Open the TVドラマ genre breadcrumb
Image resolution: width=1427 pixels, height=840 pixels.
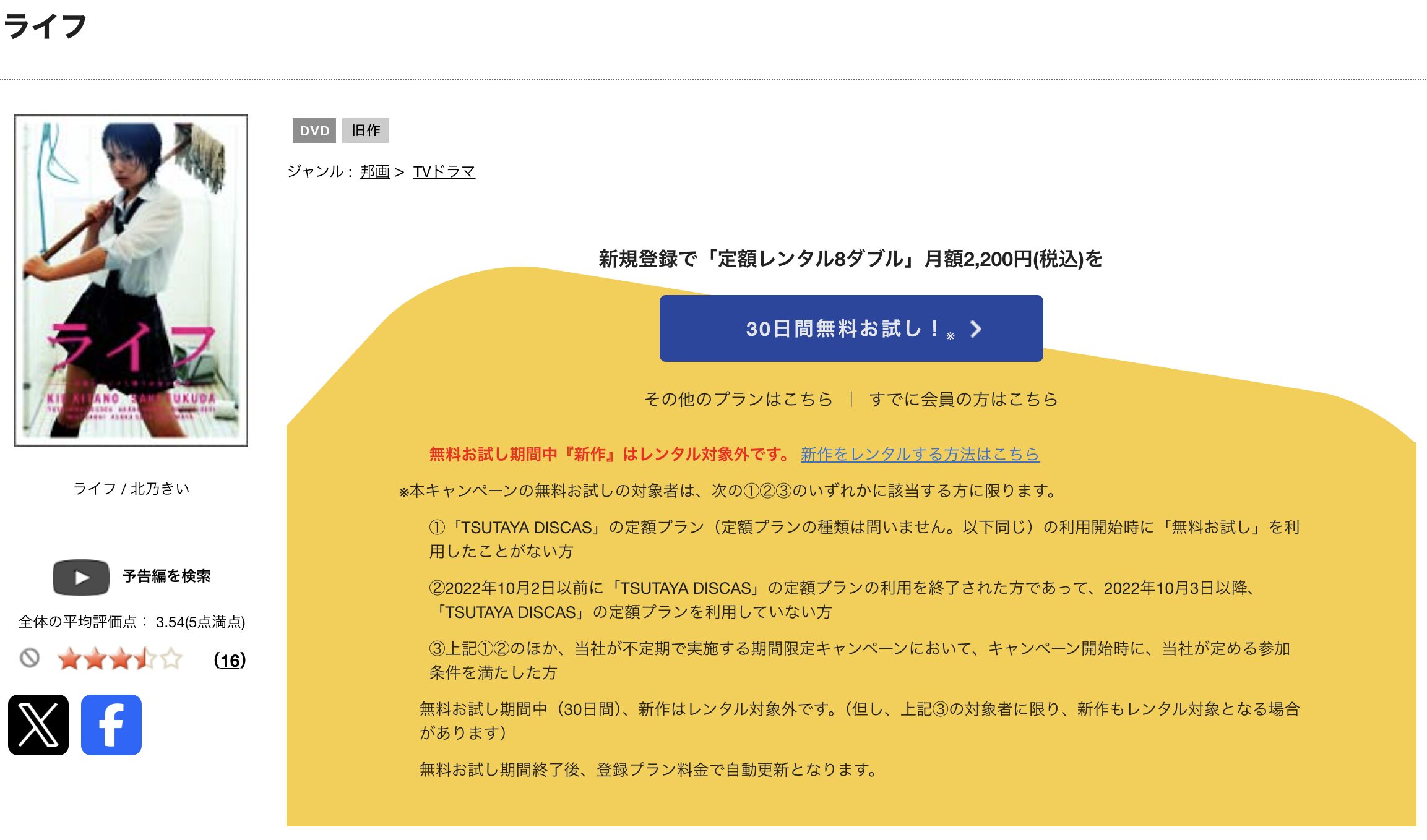coord(444,171)
